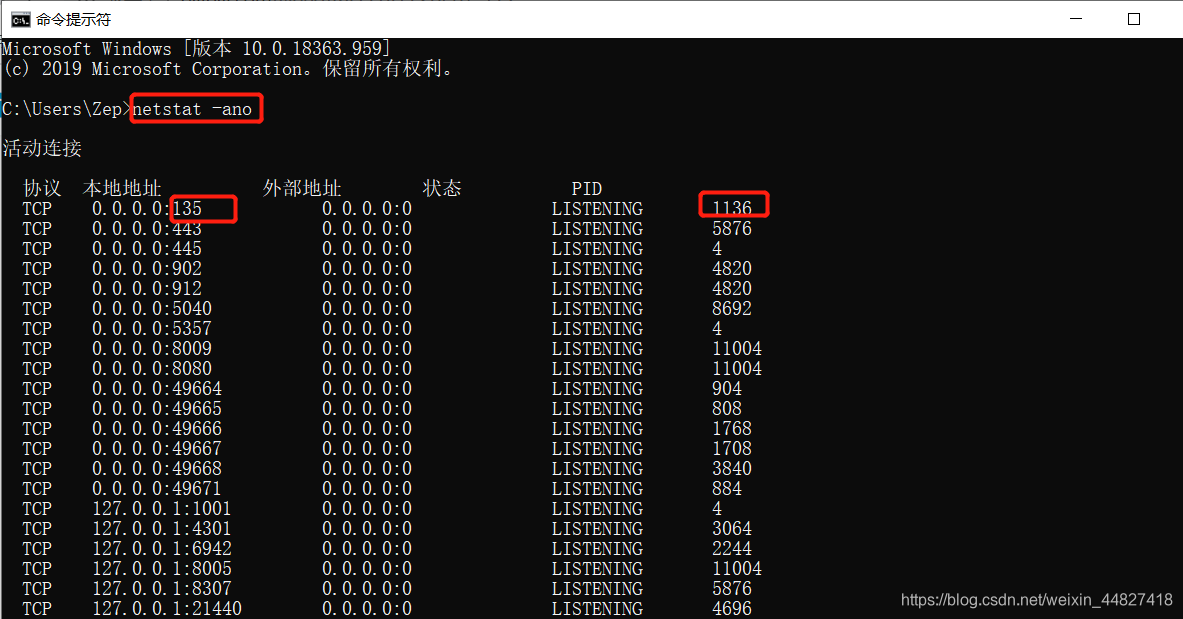Click PID value 808
The height and width of the screenshot is (619, 1183).
[727, 408]
